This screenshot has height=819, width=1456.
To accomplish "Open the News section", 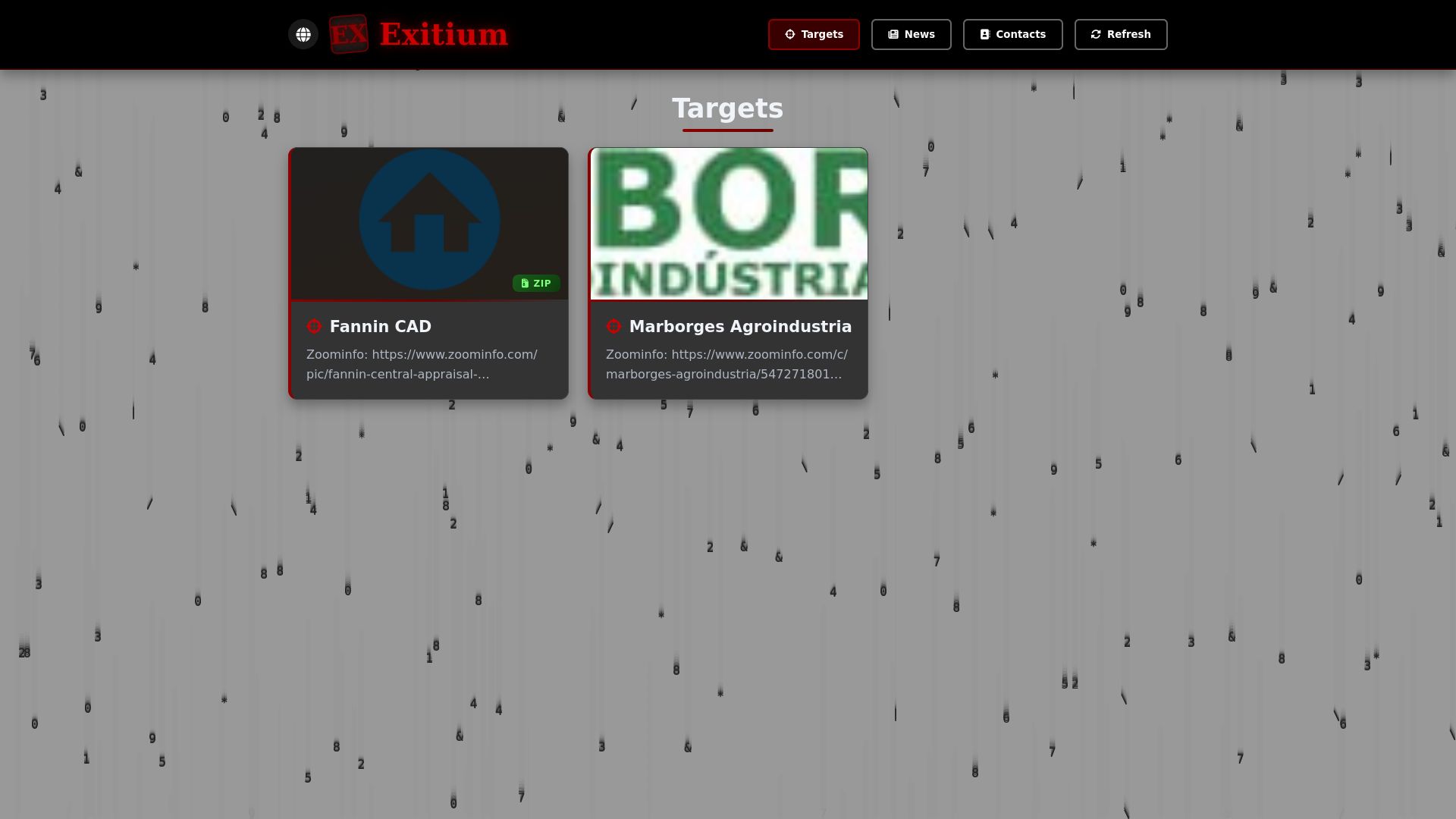I will 912,34.
